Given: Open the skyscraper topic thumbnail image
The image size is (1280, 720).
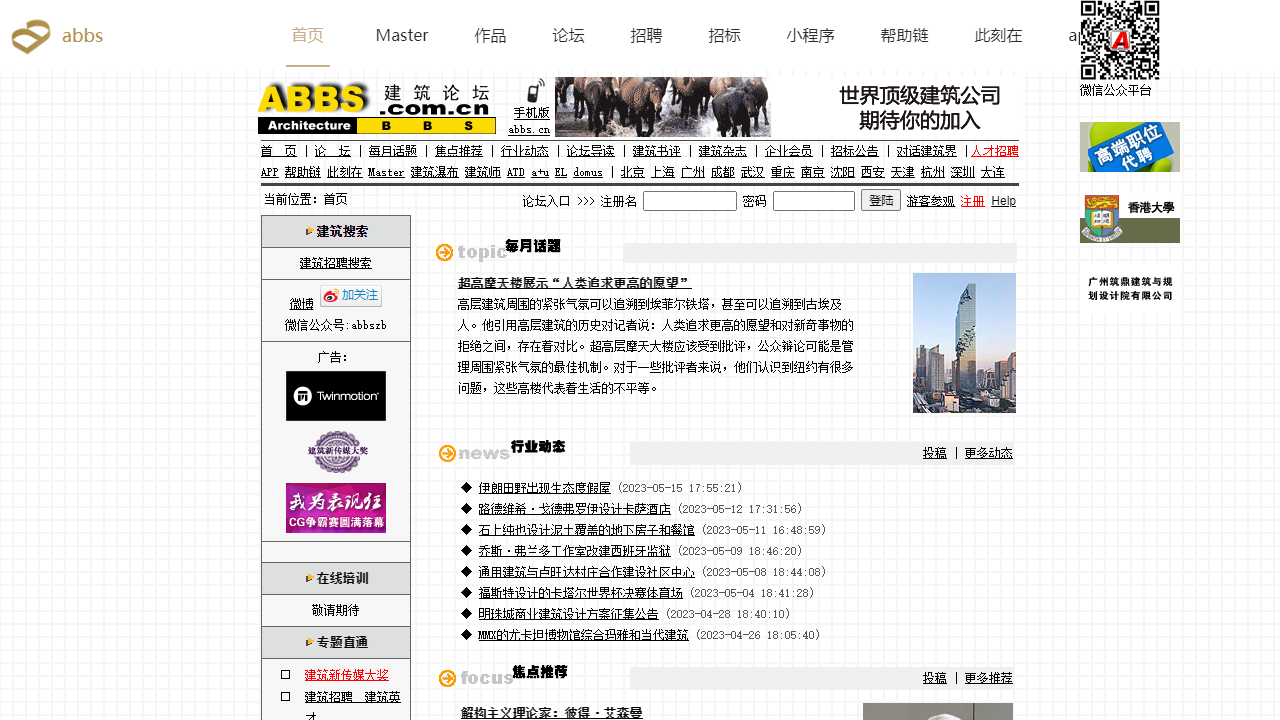Looking at the screenshot, I should (x=964, y=343).
